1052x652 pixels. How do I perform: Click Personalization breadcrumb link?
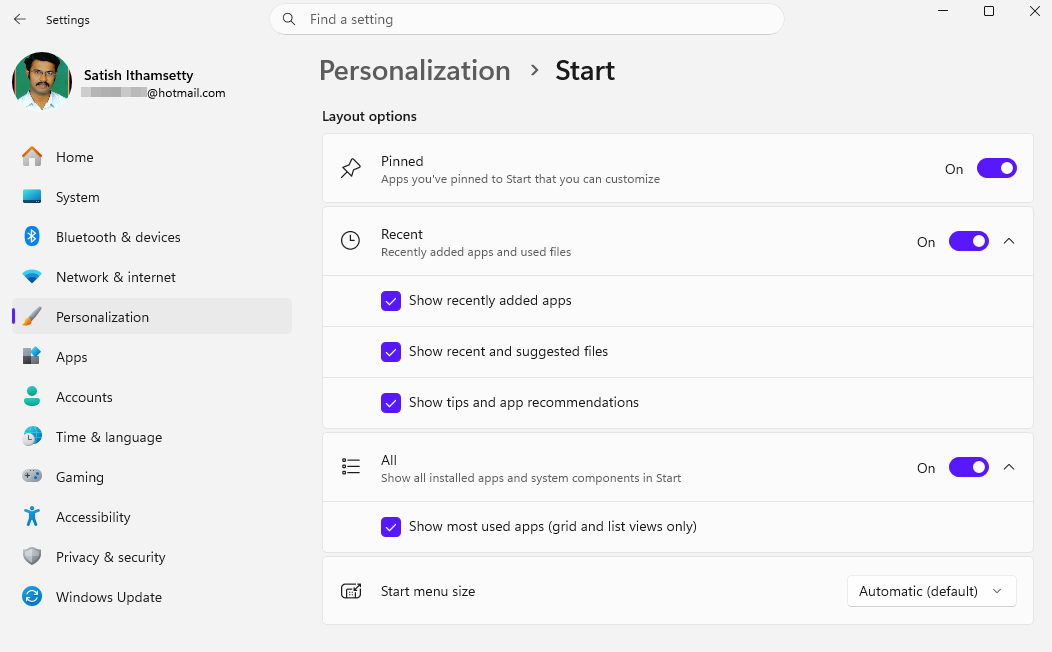pos(415,70)
